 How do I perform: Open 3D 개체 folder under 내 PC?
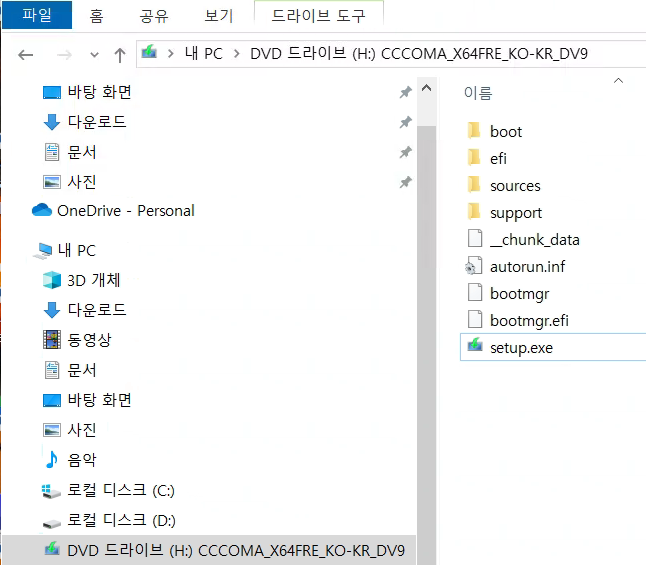click(94, 280)
